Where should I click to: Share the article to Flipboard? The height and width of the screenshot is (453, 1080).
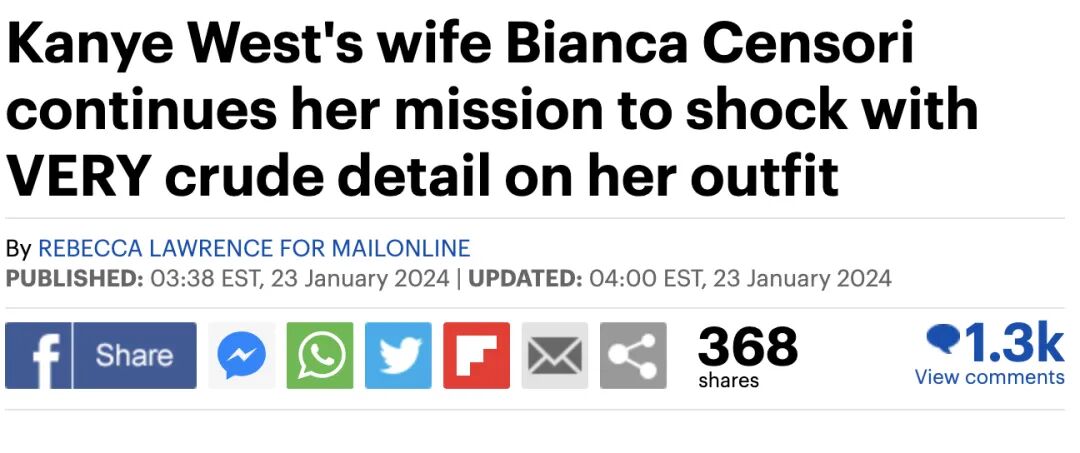click(476, 356)
